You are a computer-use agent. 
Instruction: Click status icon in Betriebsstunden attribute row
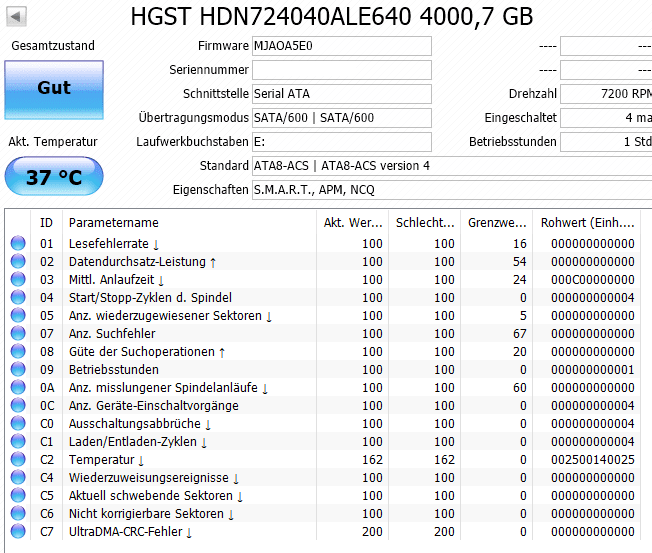tap(18, 369)
